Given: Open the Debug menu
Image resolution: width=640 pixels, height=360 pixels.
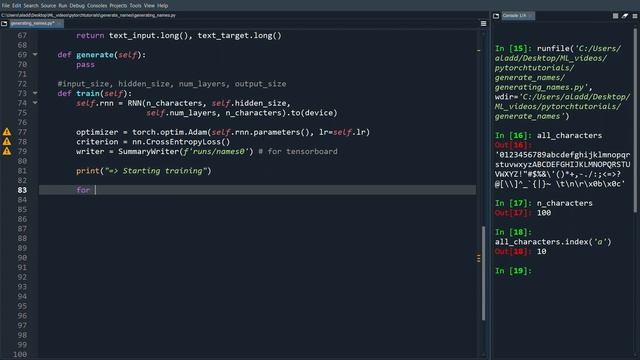Looking at the screenshot, I should point(77,6).
